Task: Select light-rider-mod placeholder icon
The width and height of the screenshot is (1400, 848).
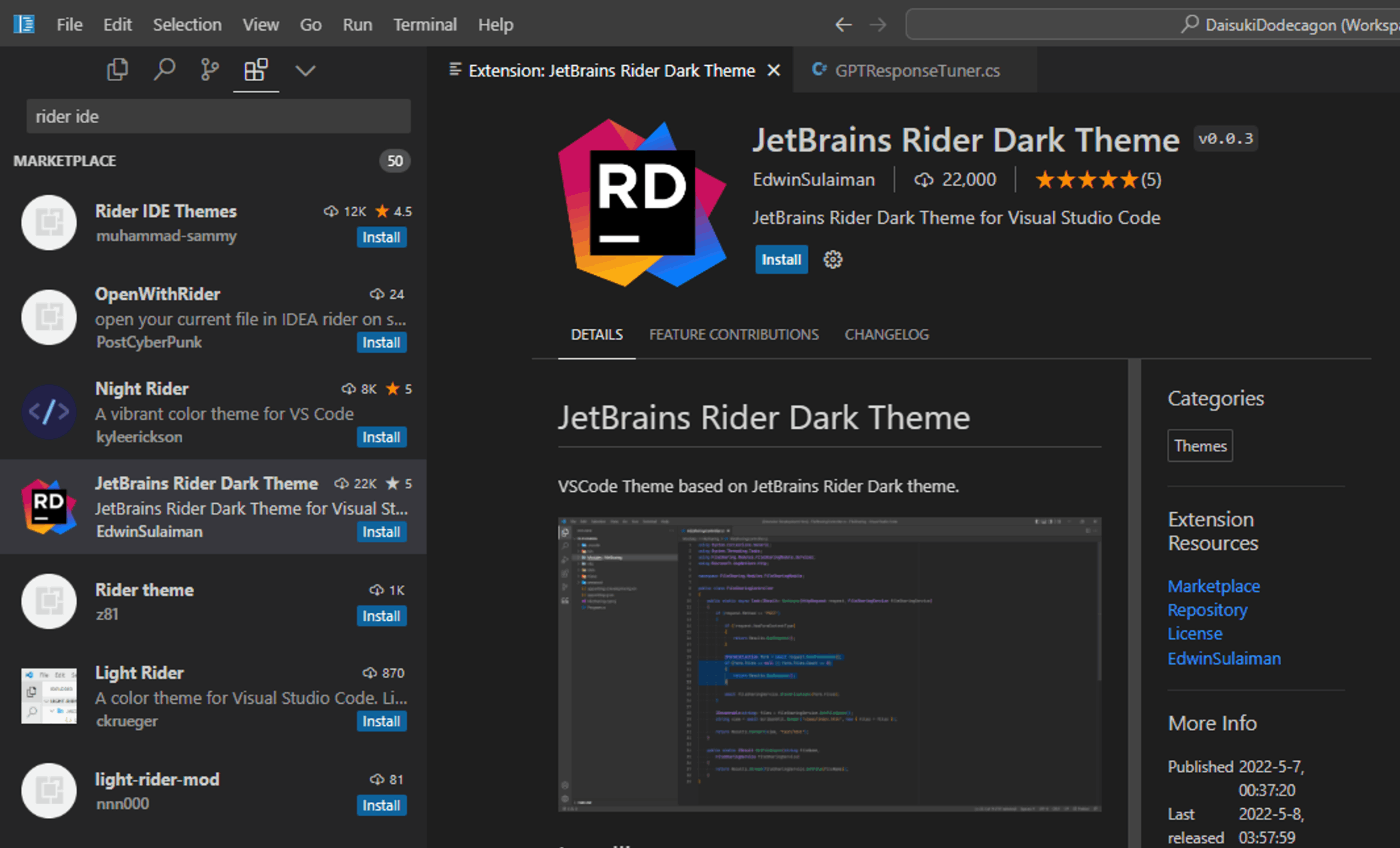Action: [49, 791]
